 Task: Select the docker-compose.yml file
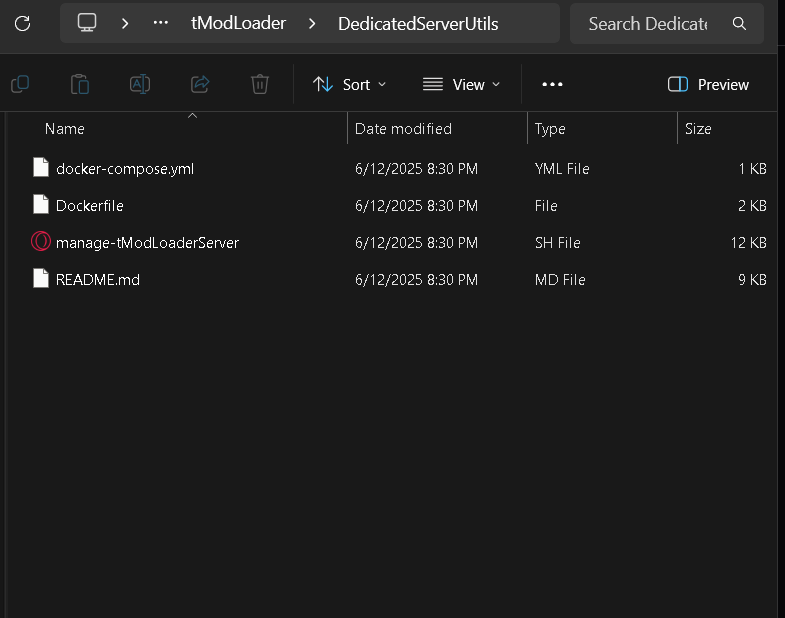[125, 169]
